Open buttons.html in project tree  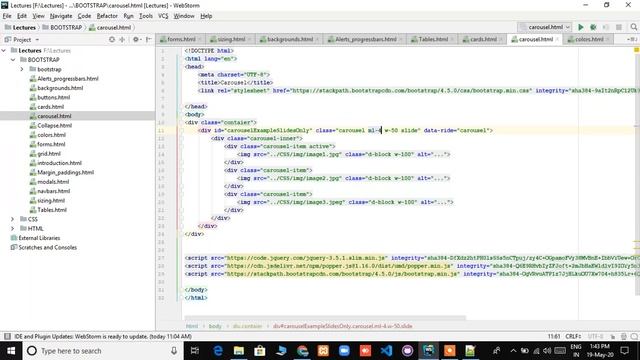pyautogui.click(x=53, y=97)
